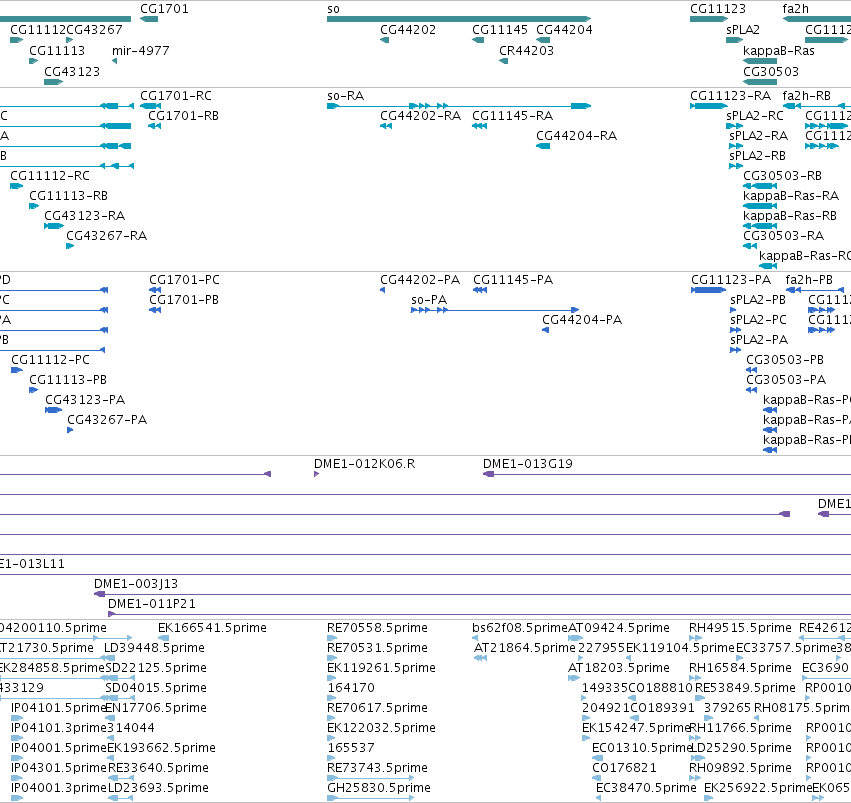Select transcript CG30503-RA
Image resolution: width=851 pixels, height=803 pixels.
pos(783,235)
